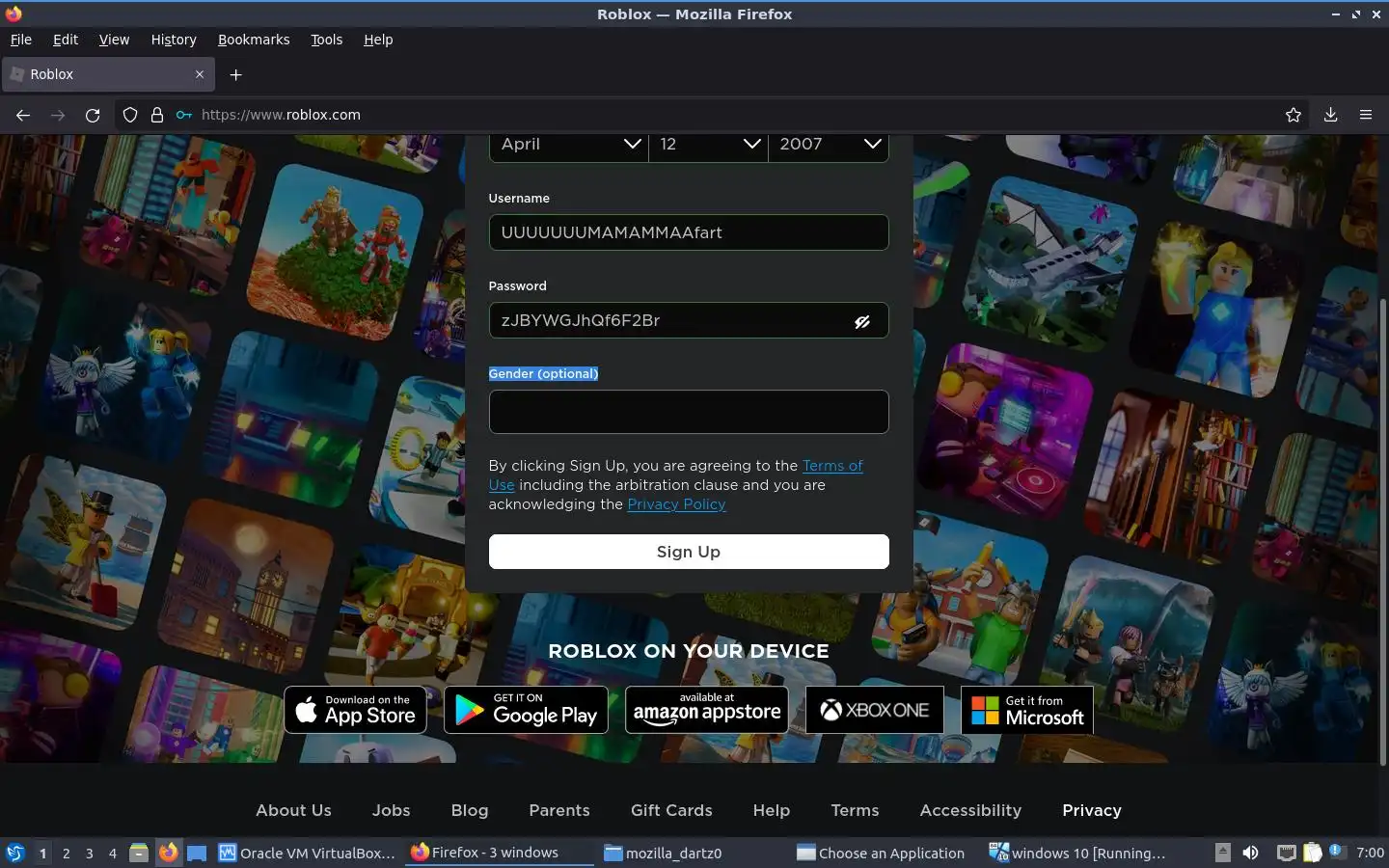Open the Help footer link

click(772, 810)
